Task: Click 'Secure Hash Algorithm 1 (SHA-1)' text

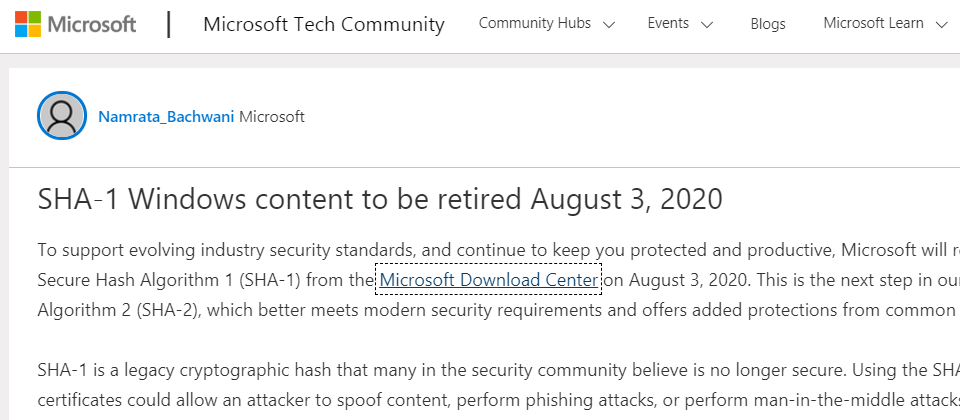Action: (169, 280)
